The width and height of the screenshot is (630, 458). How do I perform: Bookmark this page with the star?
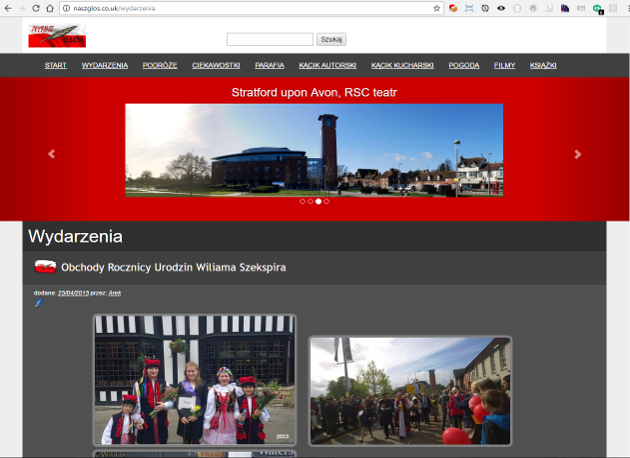point(436,8)
